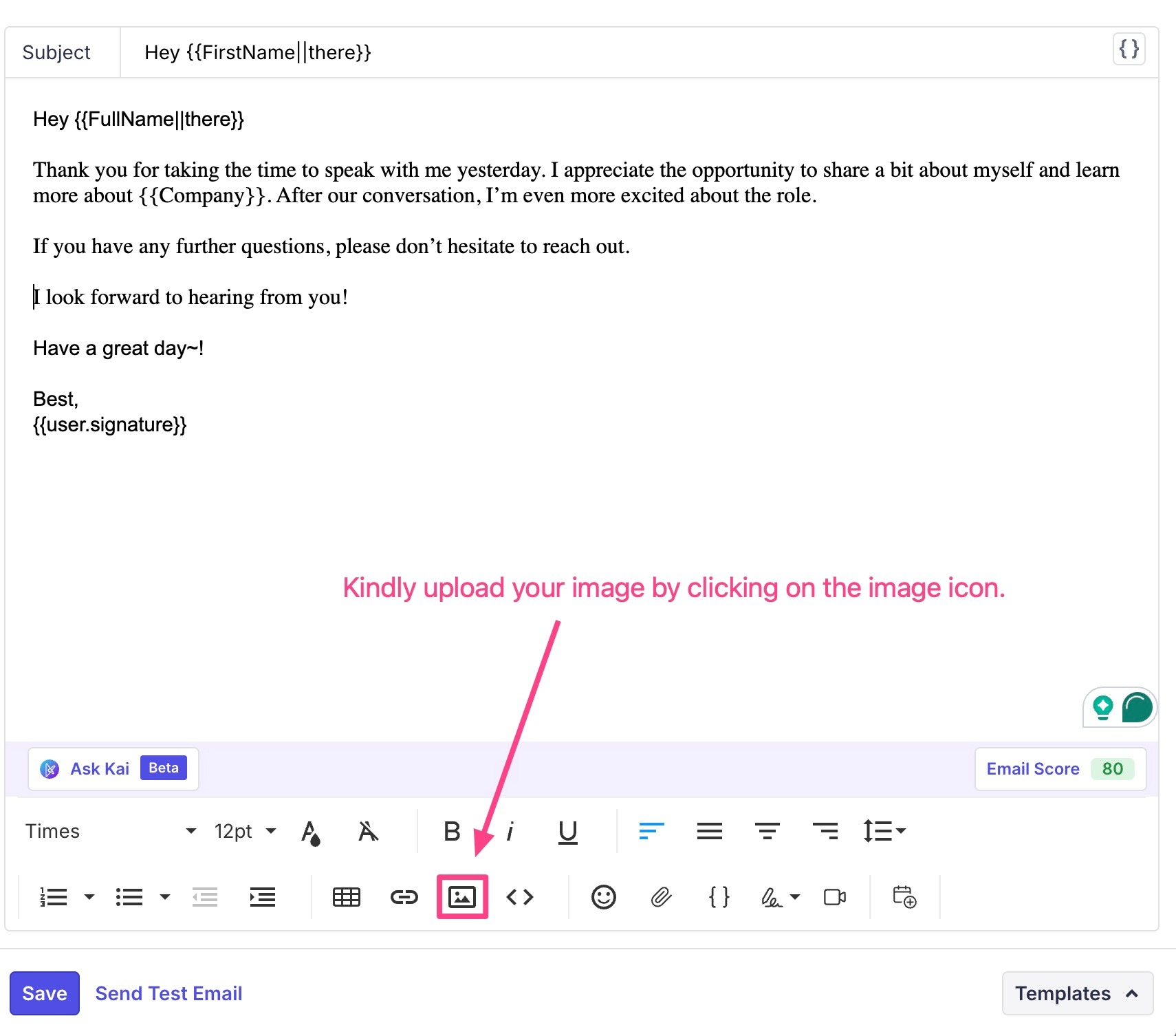Toggle underline formatting
This screenshot has width=1176, height=1036.
(x=567, y=832)
